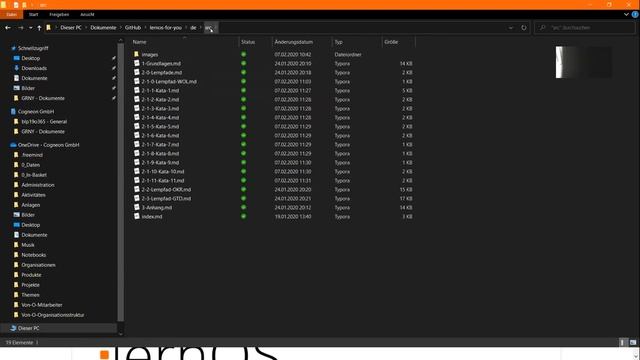Open Schnellzugriff in the navigation pane
The width and height of the screenshot is (640, 360).
33,48
